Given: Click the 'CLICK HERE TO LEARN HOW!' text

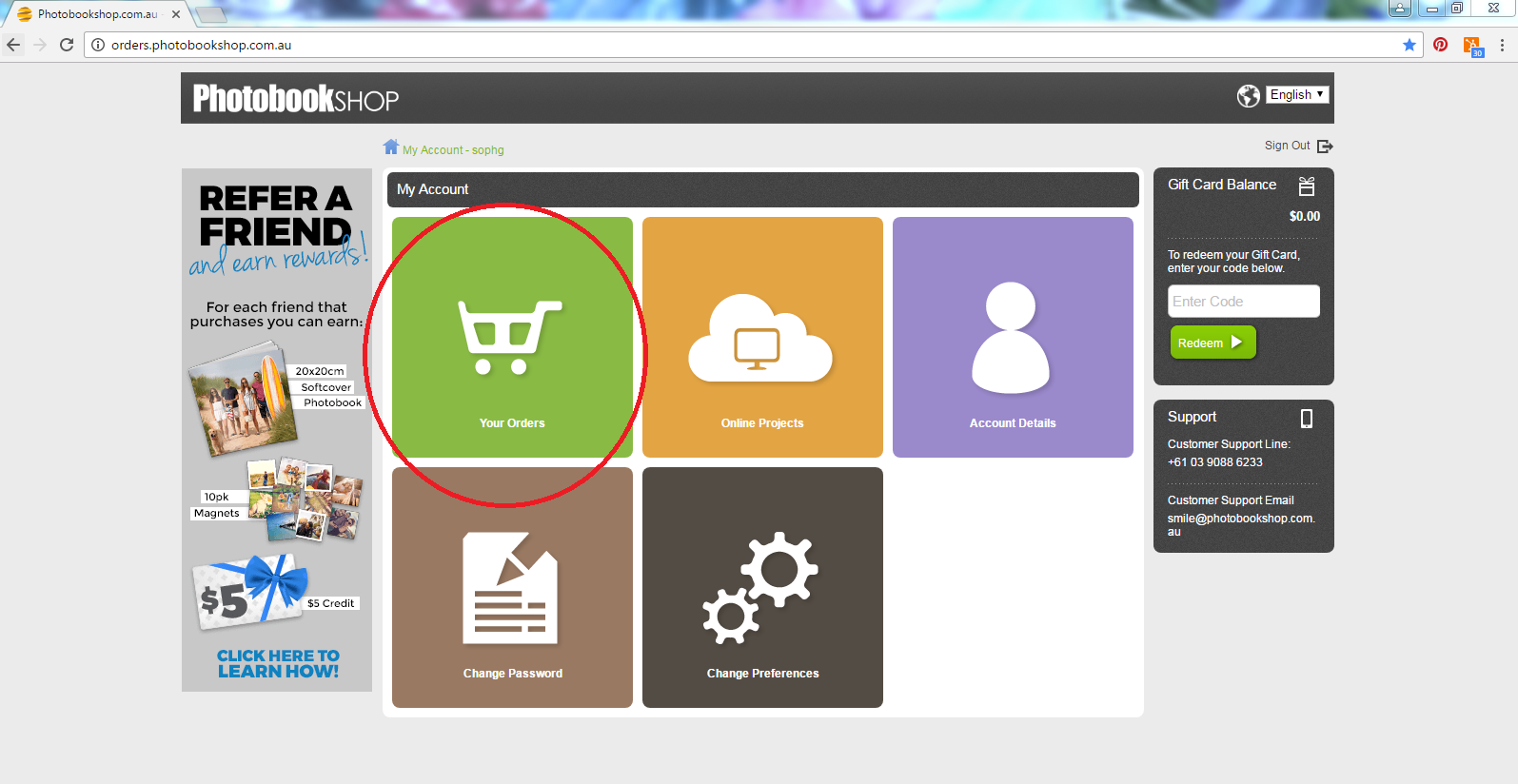Looking at the screenshot, I should click(x=278, y=663).
